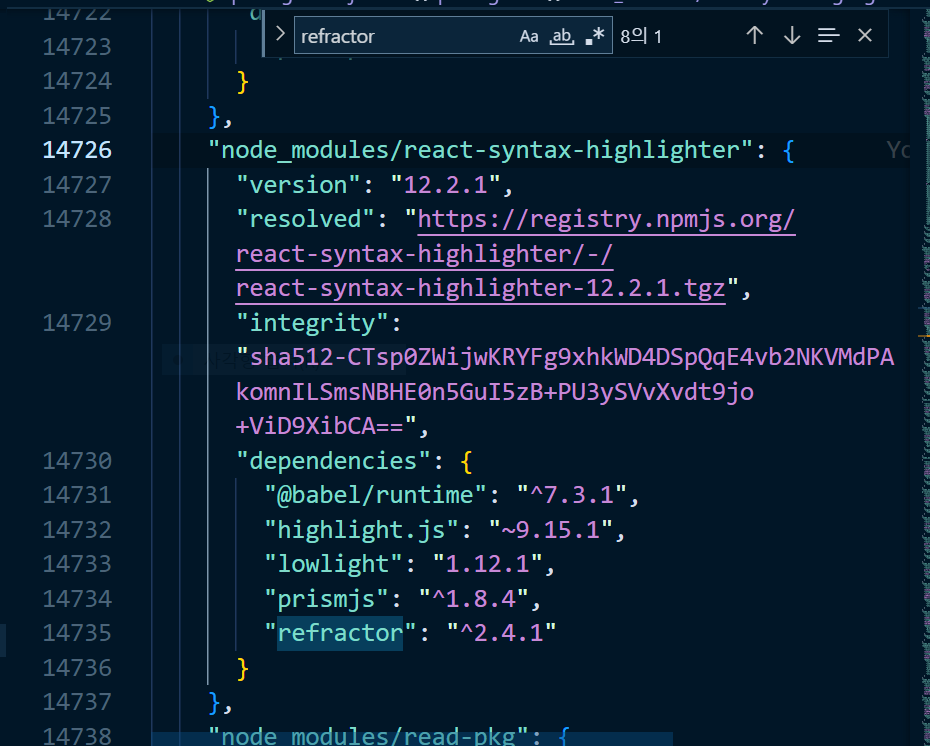Viewport: 930px width, 746px height.
Task: Click the "@babel/runtime" dependency
Action: pyautogui.click(x=375, y=495)
